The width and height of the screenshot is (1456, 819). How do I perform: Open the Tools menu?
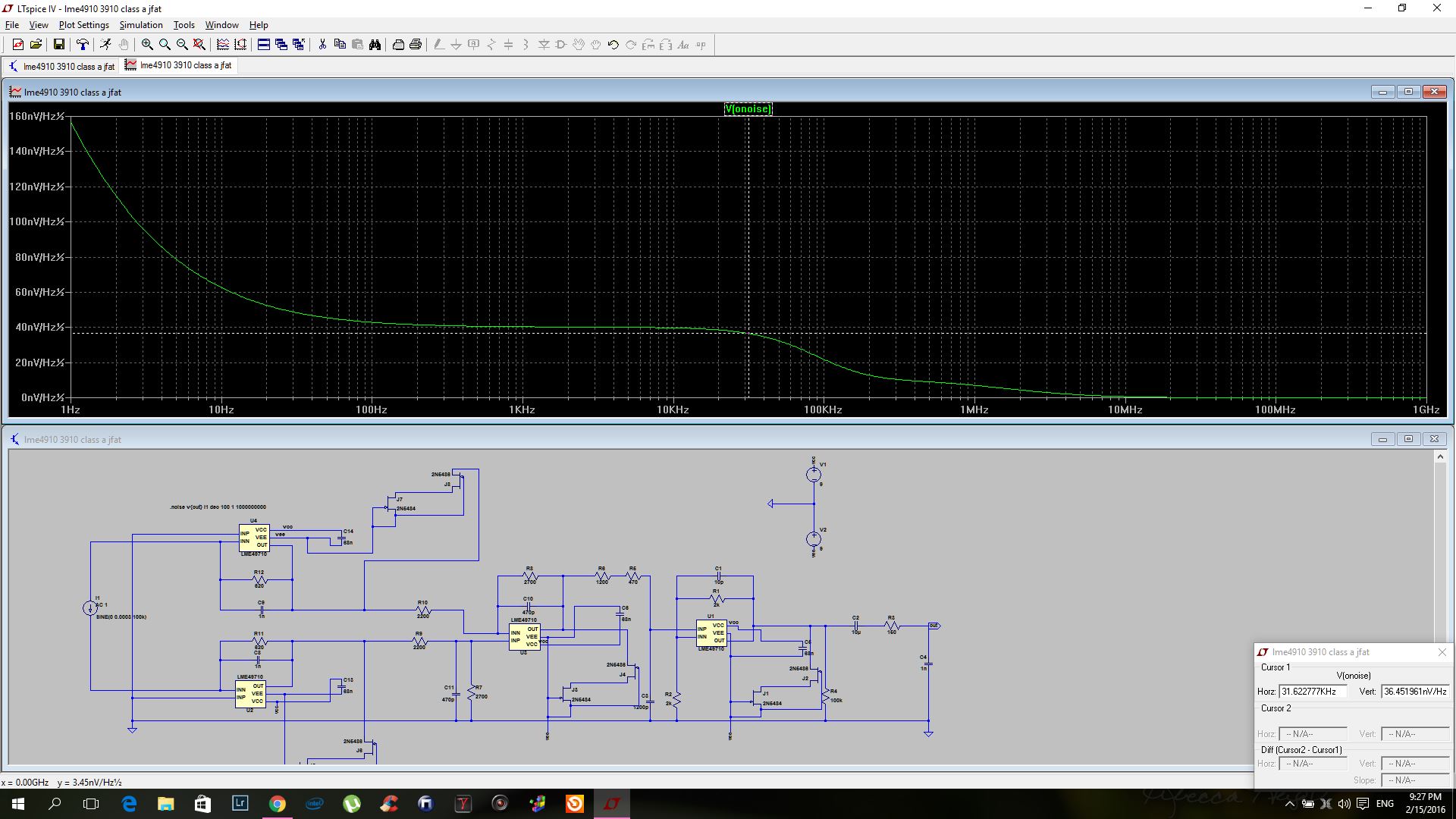(x=184, y=25)
